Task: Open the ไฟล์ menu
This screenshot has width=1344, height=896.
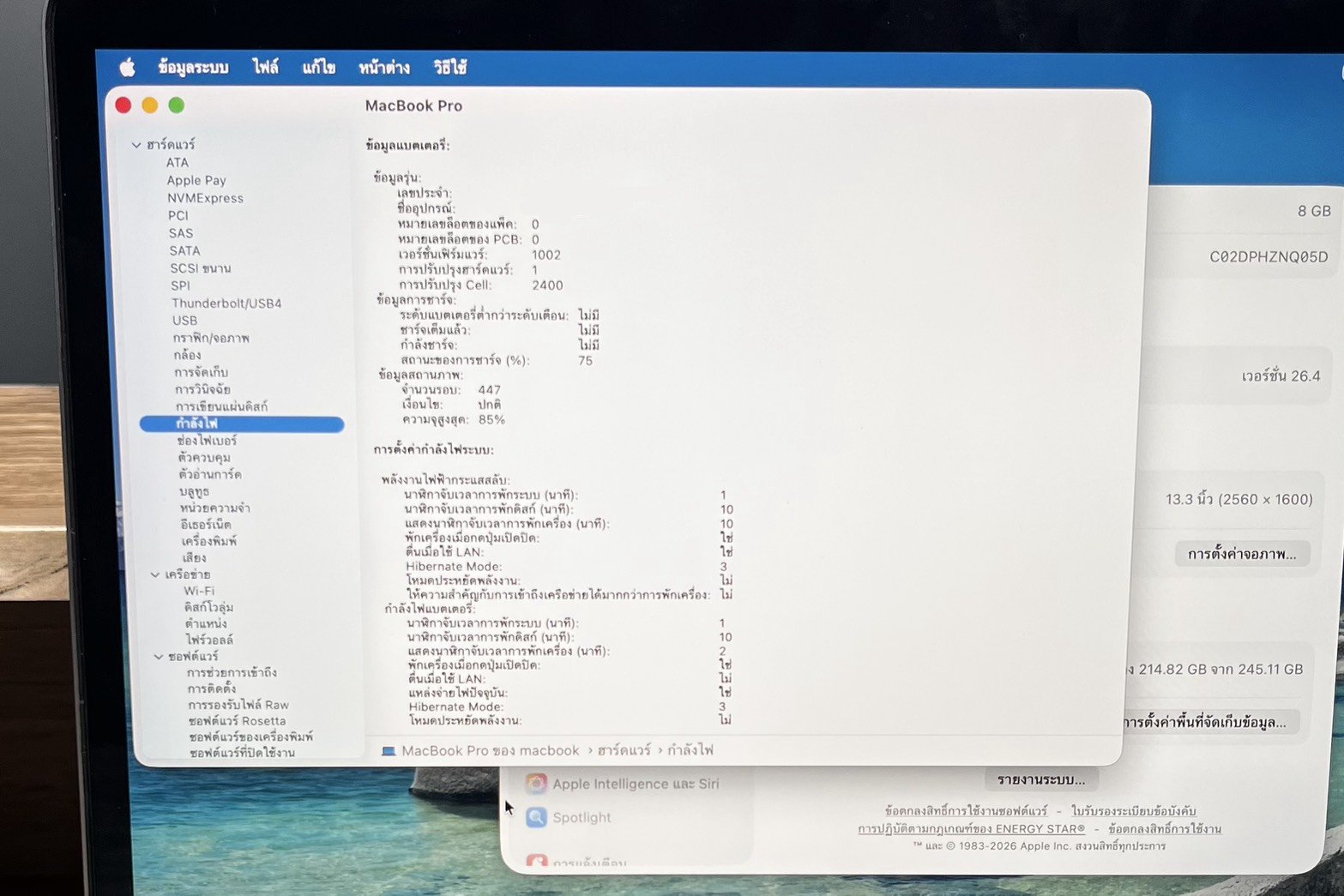Action: pyautogui.click(x=265, y=67)
